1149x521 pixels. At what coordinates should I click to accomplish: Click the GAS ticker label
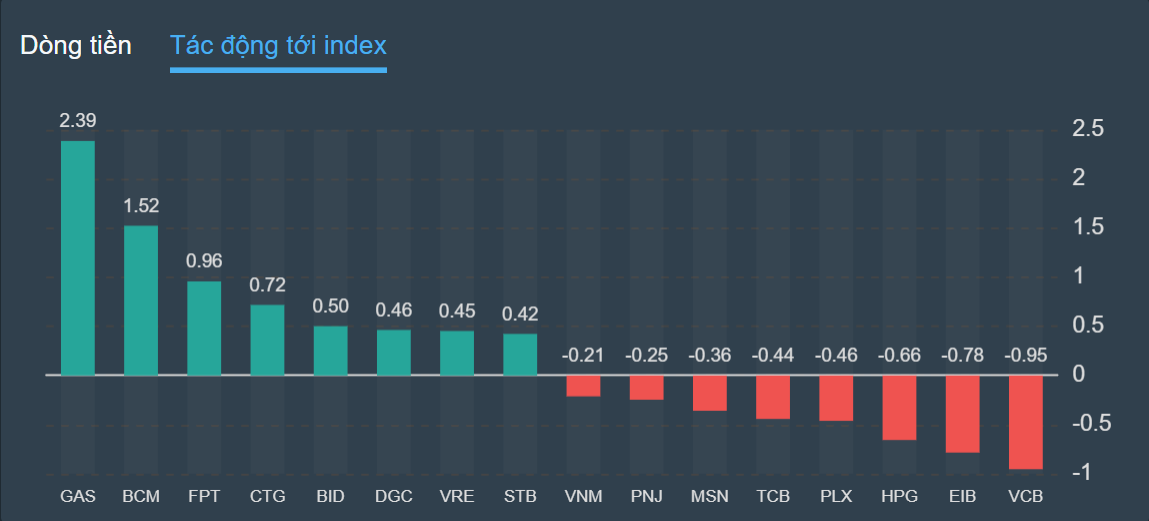78,496
